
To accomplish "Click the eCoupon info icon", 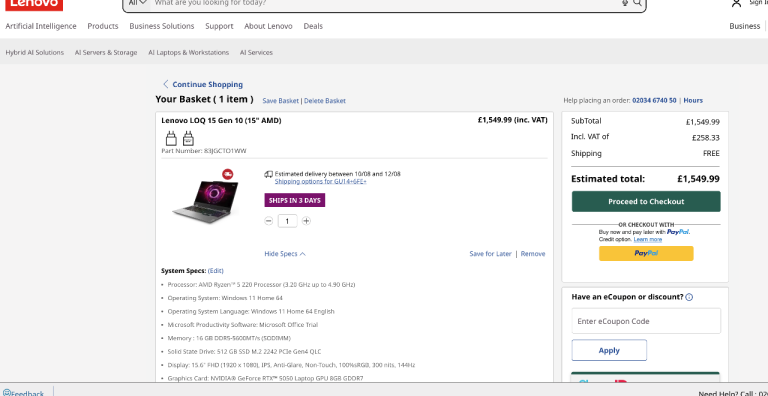I will [x=689, y=297].
